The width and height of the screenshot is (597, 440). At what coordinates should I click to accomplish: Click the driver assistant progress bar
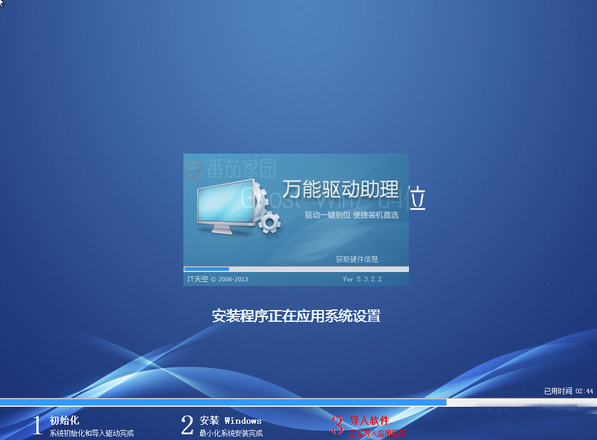296,269
